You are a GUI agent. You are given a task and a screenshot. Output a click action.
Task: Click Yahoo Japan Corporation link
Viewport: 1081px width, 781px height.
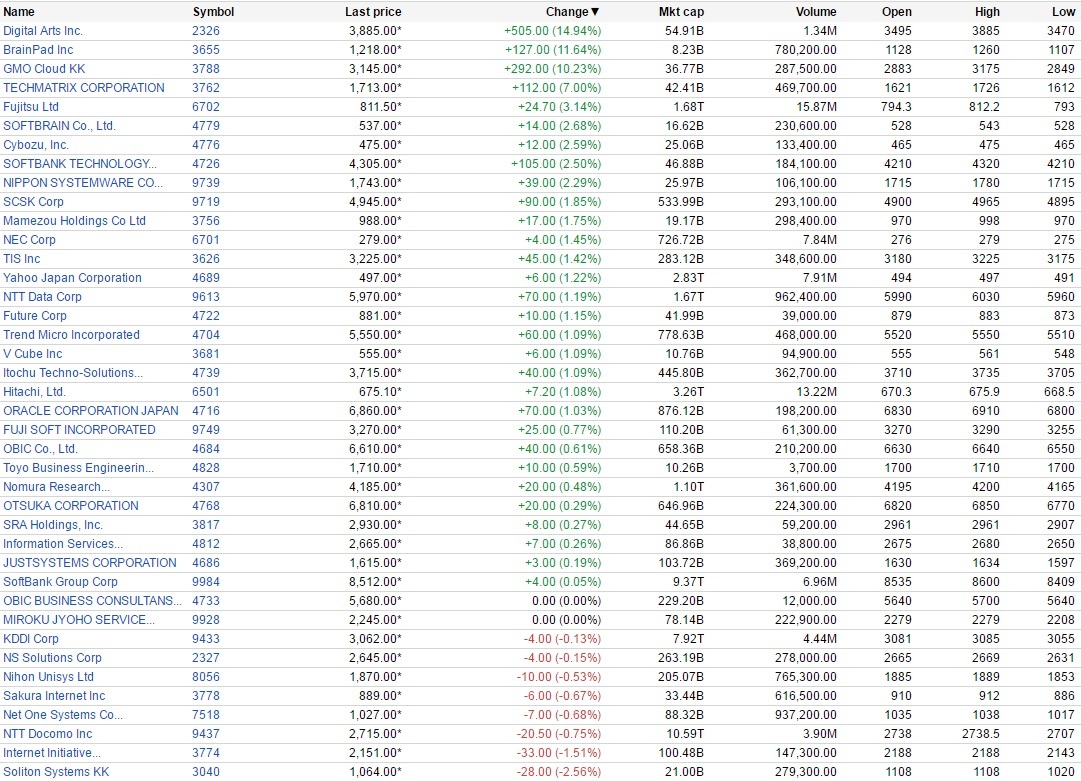72,278
